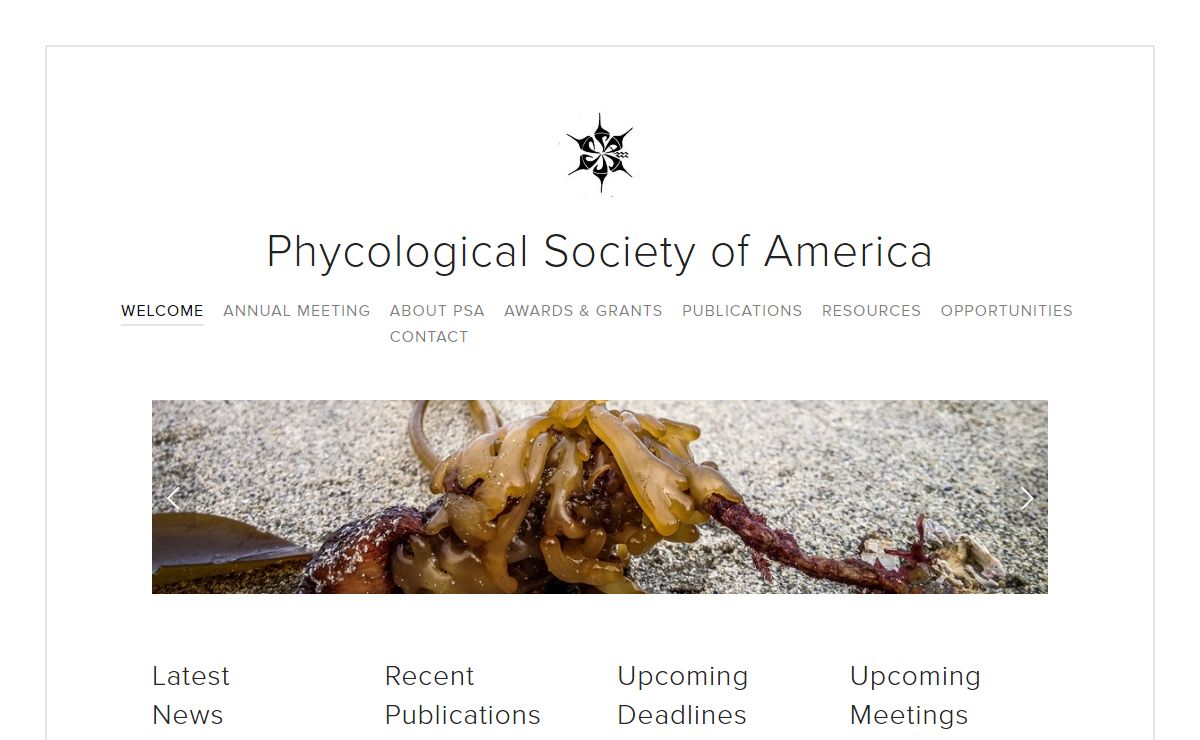Viewport: 1200px width, 740px height.
Task: Select the Upcoming Deadlines heading
Action: click(x=682, y=695)
